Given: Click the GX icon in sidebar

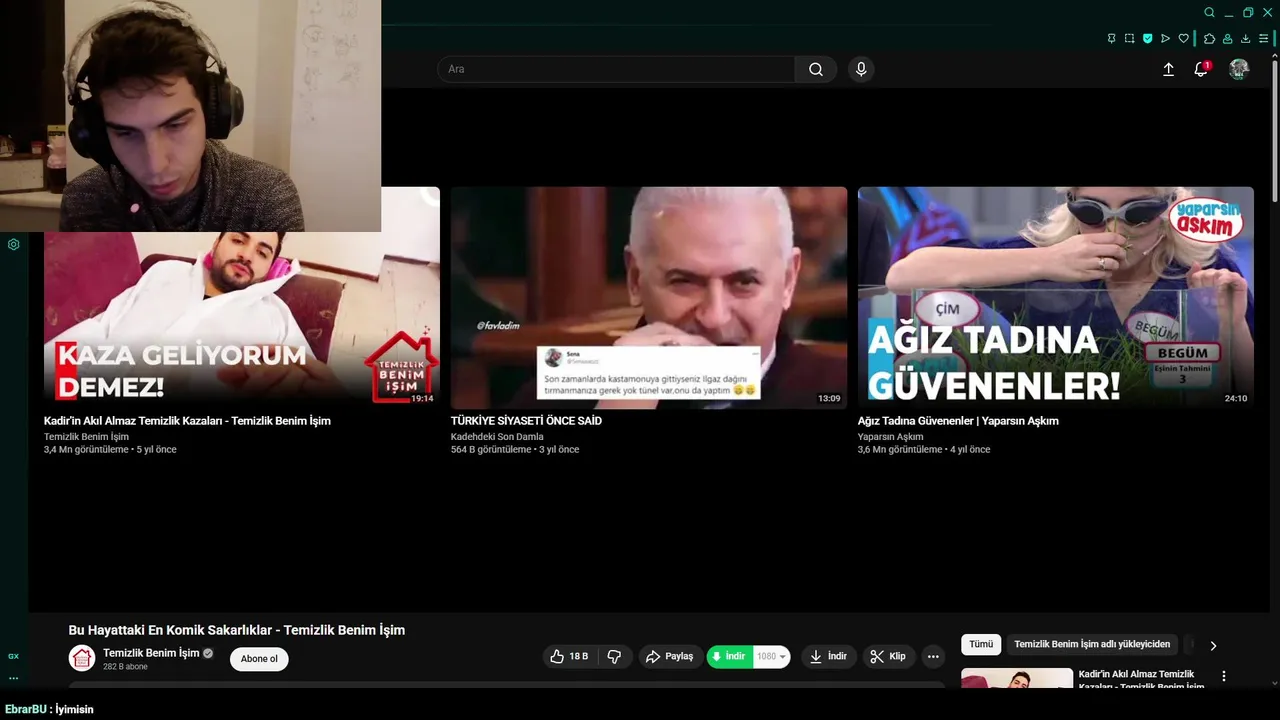Looking at the screenshot, I should point(14,656).
